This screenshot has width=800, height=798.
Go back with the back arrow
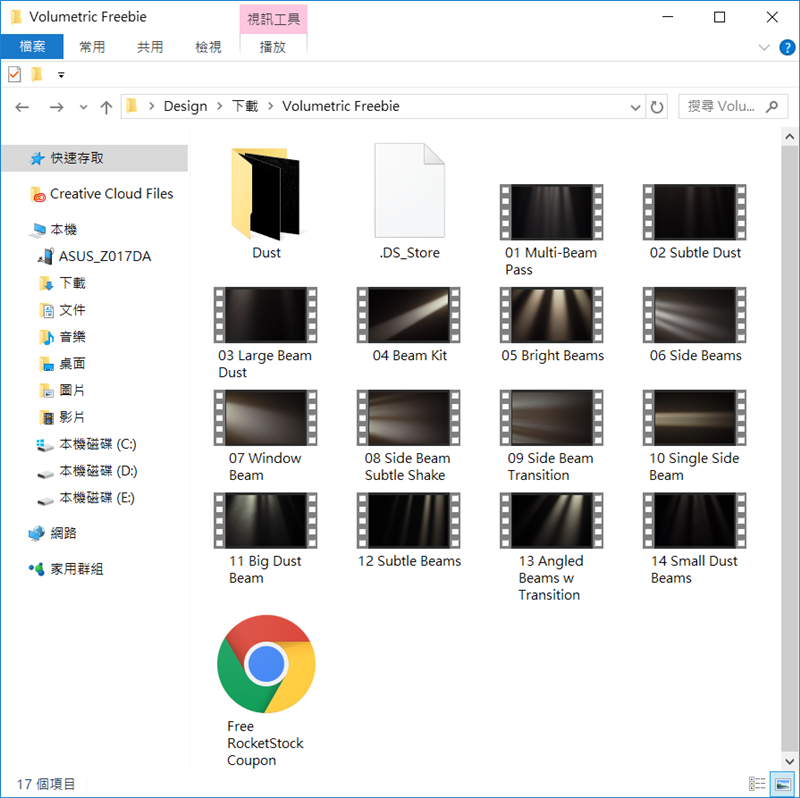coord(22,107)
